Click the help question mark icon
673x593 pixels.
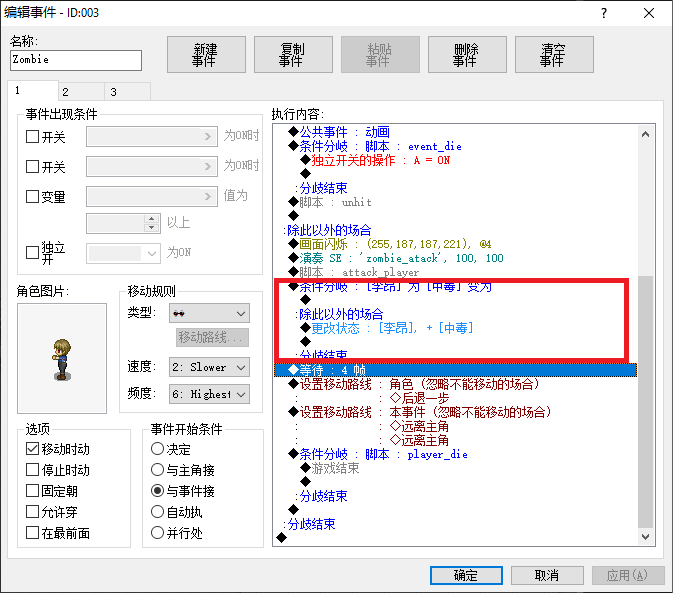604,13
